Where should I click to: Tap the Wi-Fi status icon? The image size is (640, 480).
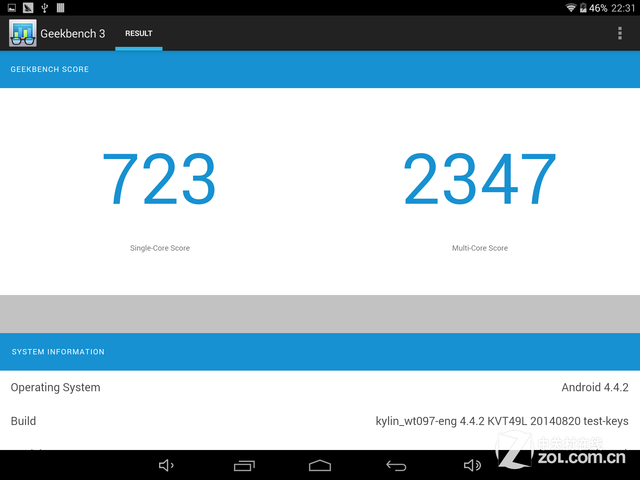click(x=571, y=8)
